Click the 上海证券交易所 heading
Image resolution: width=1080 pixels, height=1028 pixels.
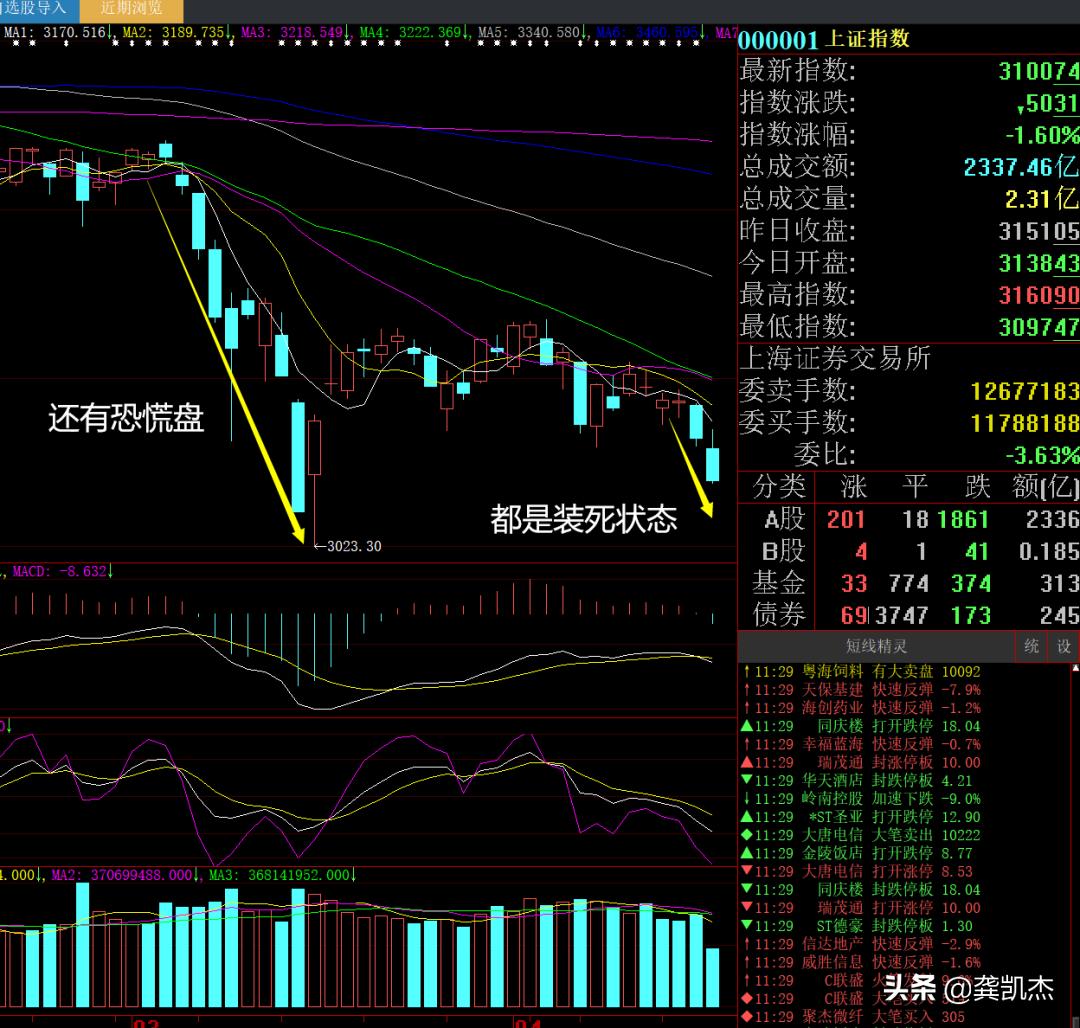point(835,358)
